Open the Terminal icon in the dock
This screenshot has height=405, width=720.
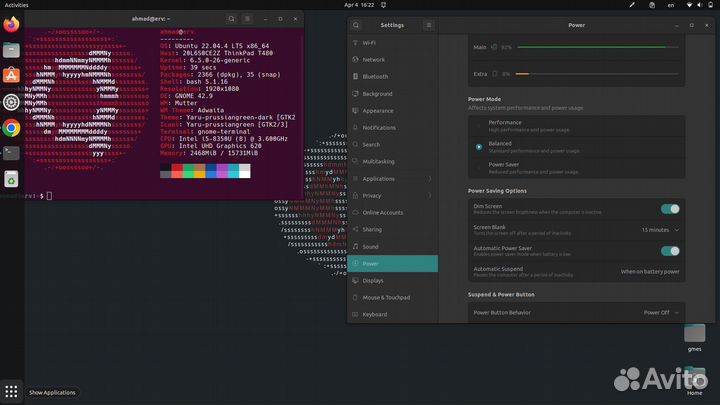11,153
